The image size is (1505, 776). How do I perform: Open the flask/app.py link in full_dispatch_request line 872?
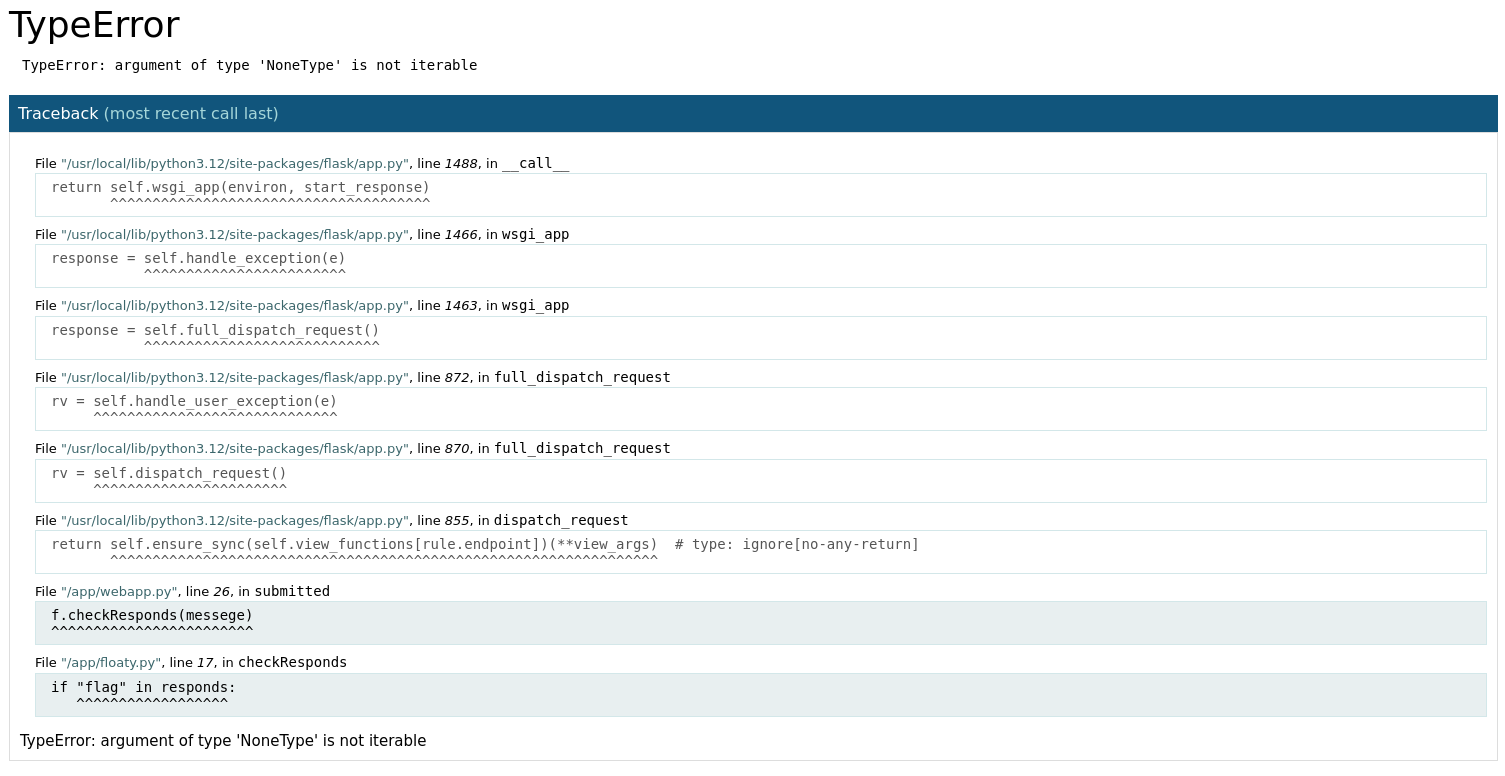[x=234, y=377]
